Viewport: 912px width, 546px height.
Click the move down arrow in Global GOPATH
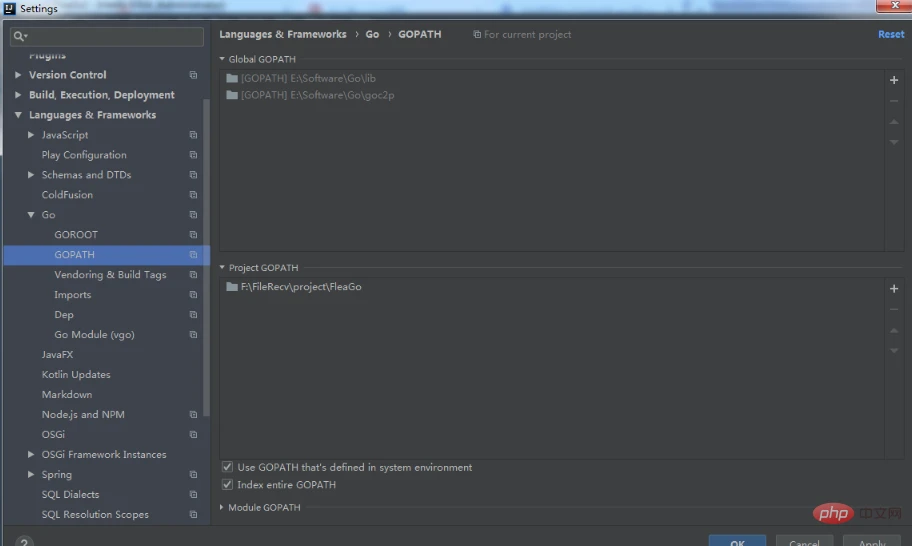(894, 142)
